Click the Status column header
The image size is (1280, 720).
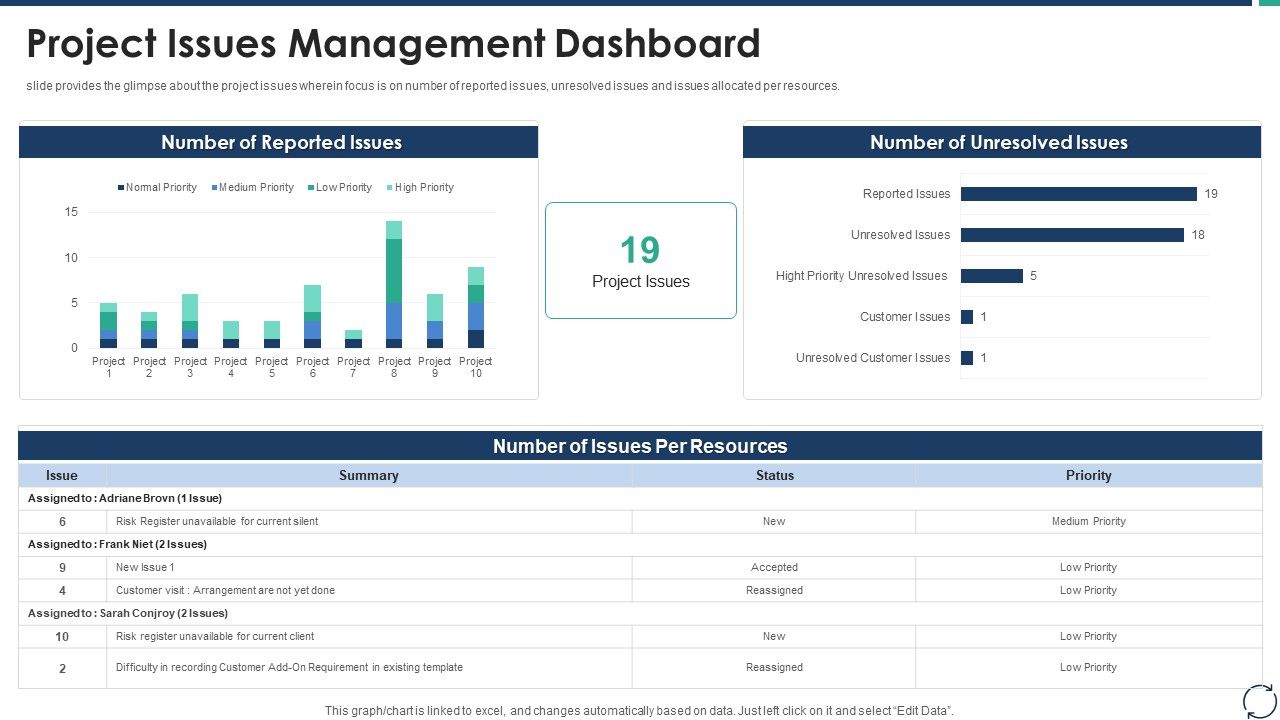(x=774, y=475)
